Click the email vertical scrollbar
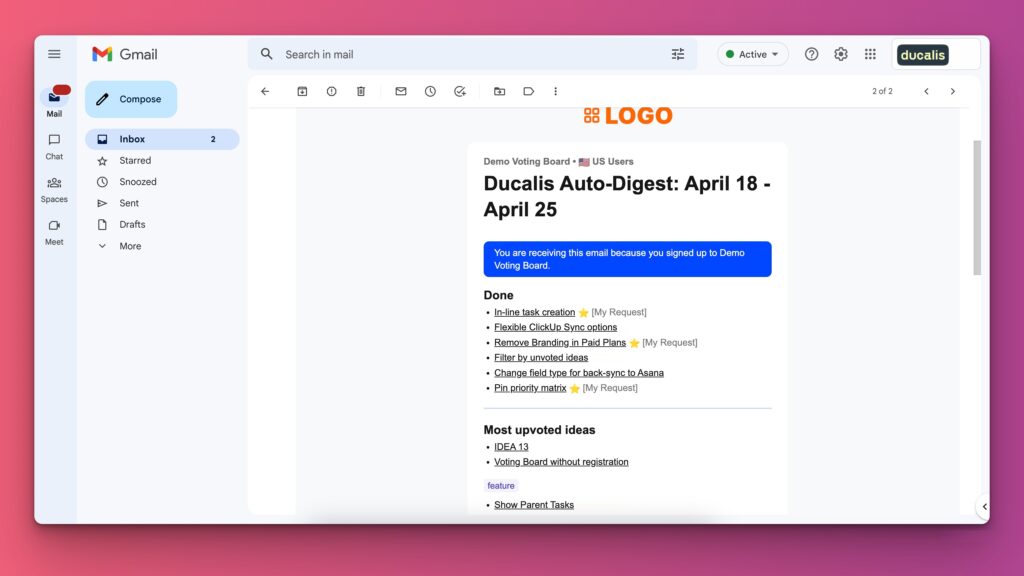This screenshot has width=1024, height=576. (977, 208)
